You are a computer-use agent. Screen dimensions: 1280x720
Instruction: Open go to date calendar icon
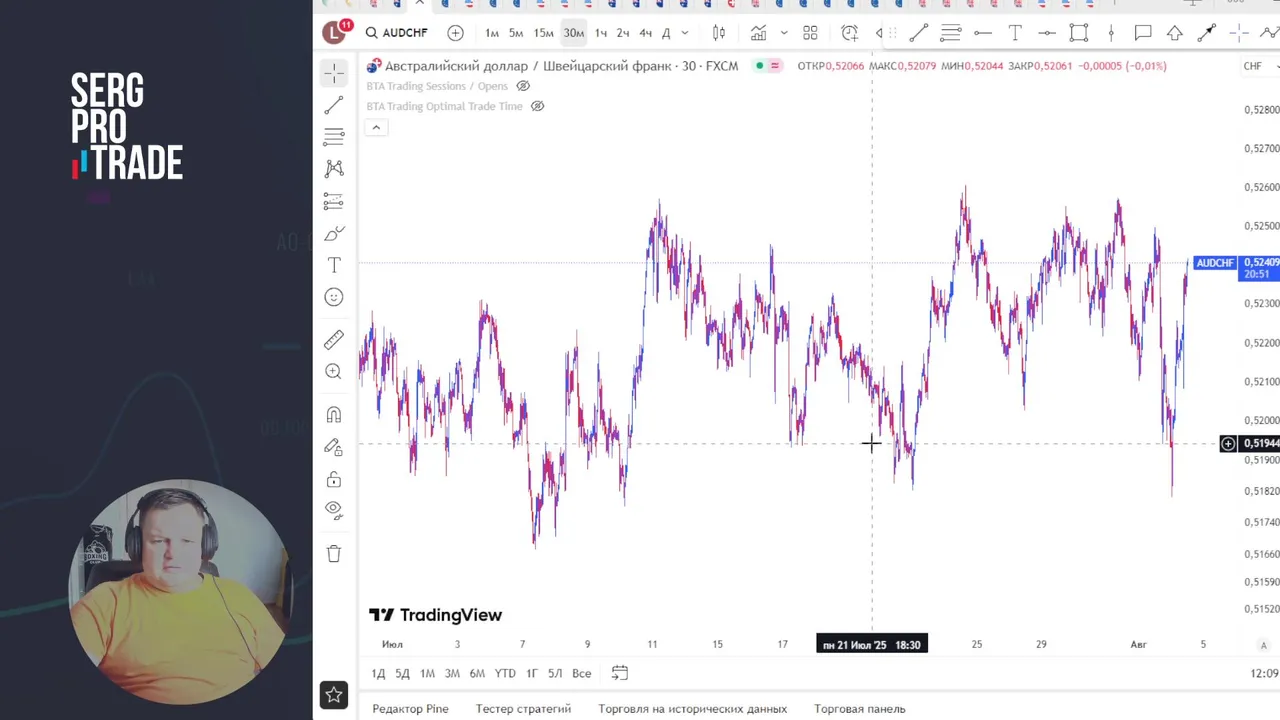(x=620, y=673)
